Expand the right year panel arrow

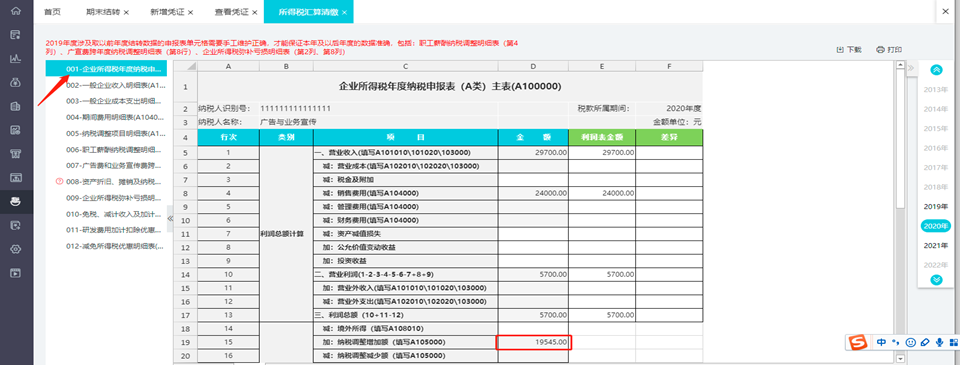coord(911,68)
